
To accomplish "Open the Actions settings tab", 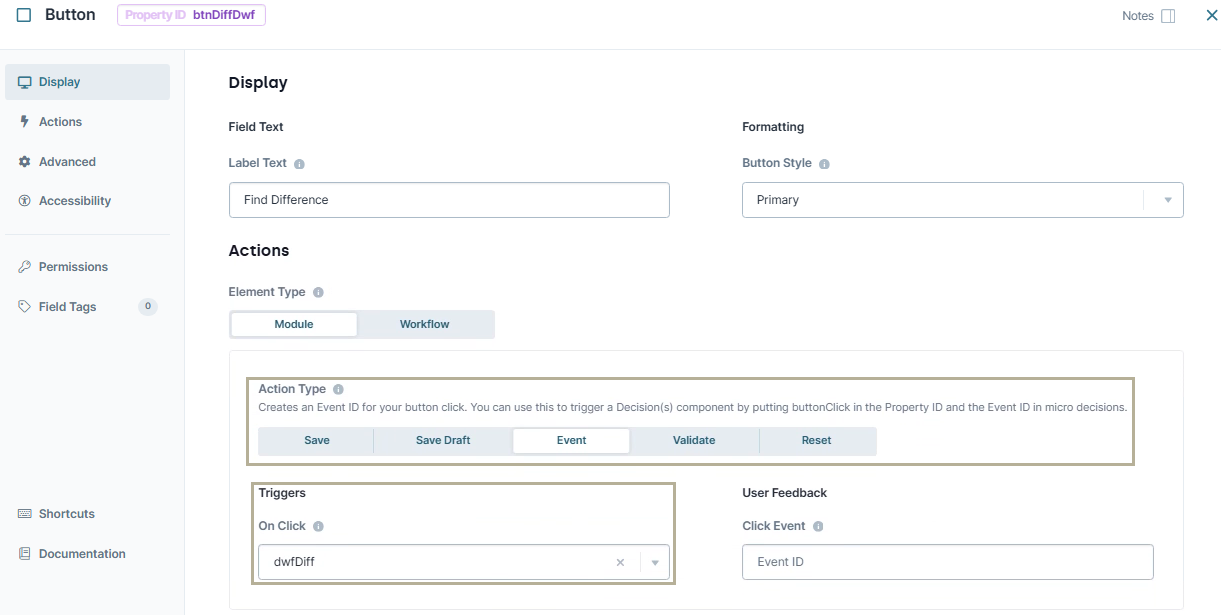I will (60, 122).
